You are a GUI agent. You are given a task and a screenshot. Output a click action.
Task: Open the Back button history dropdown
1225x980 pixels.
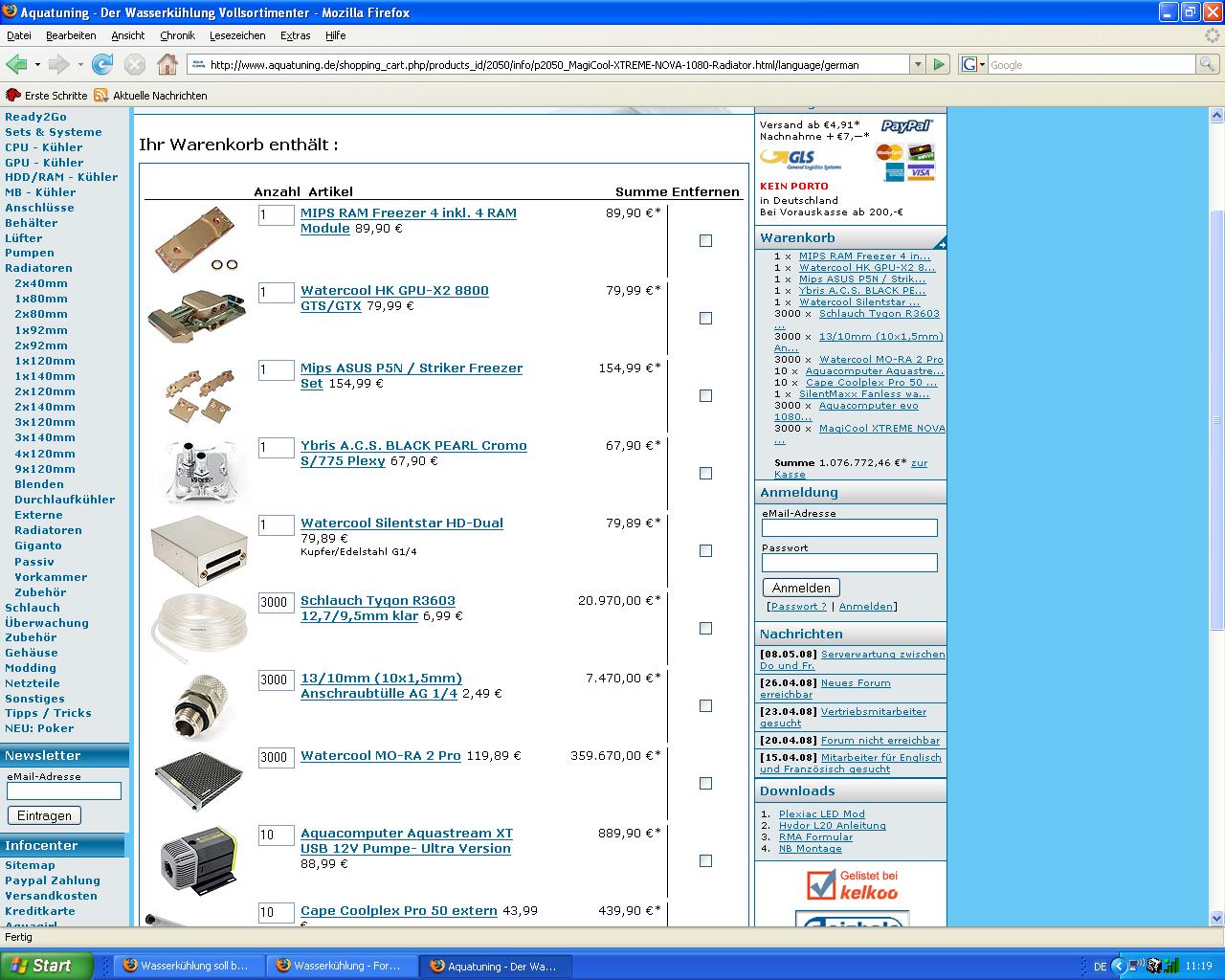37,64
